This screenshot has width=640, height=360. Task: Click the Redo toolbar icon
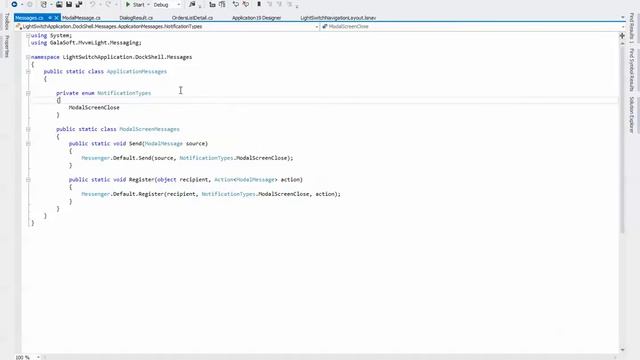pyautogui.click(x=108, y=4)
